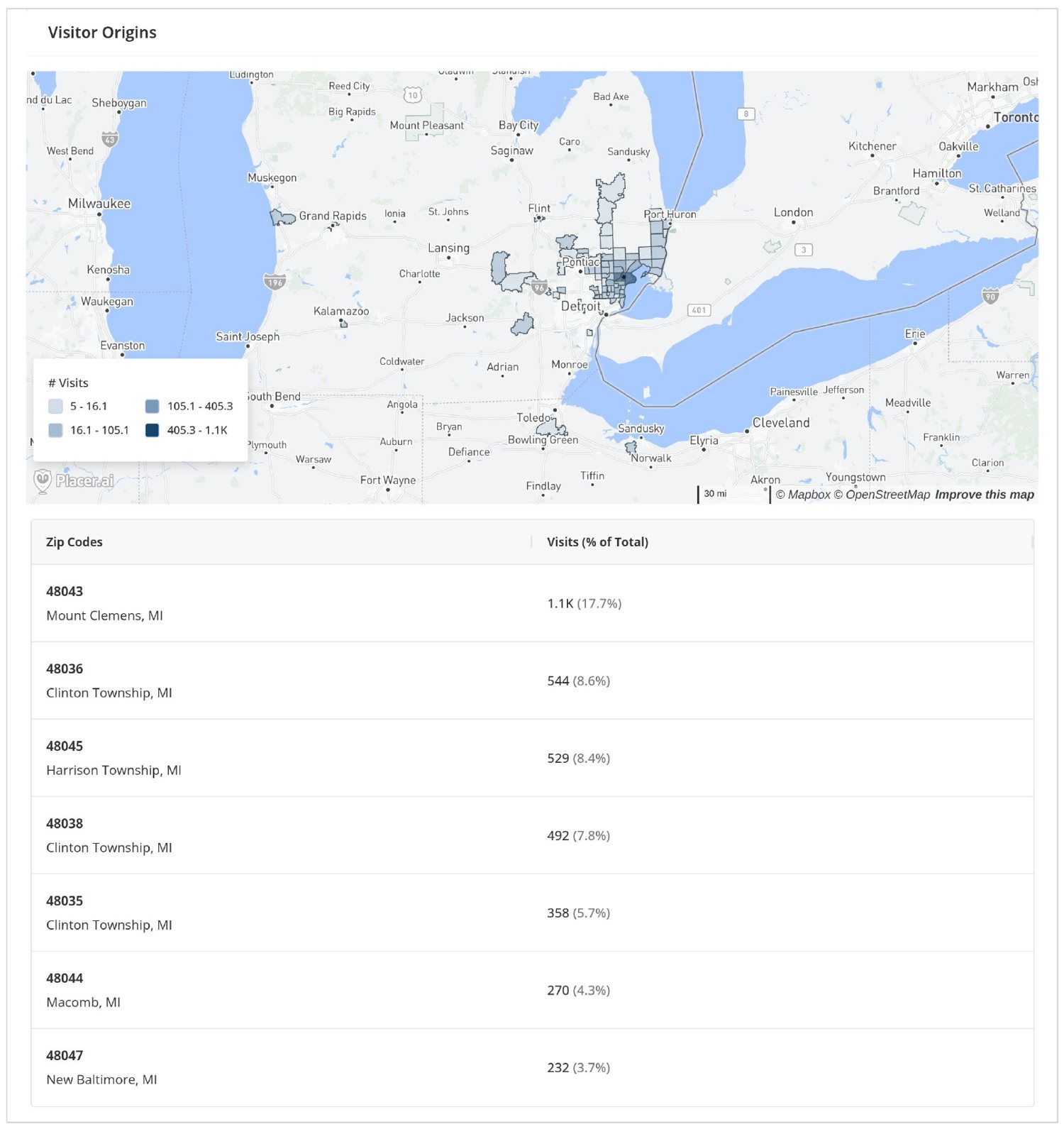The height and width of the screenshot is (1129, 1064).
Task: Click the Harrison Township, MI text
Action: coord(114,771)
